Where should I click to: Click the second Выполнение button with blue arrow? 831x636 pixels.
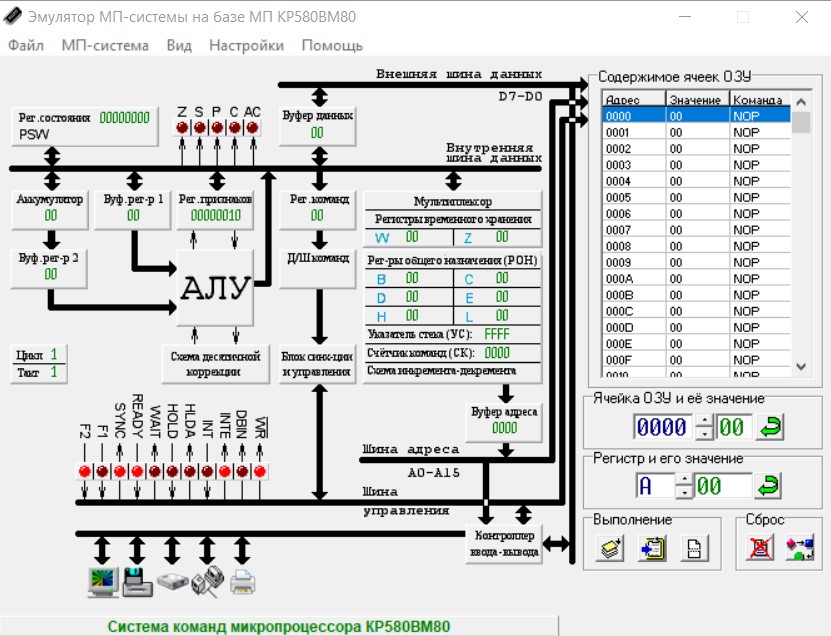coord(652,548)
